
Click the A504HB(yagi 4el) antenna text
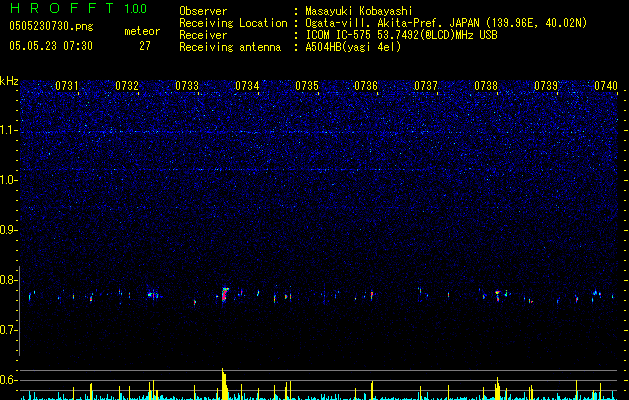(x=353, y=47)
